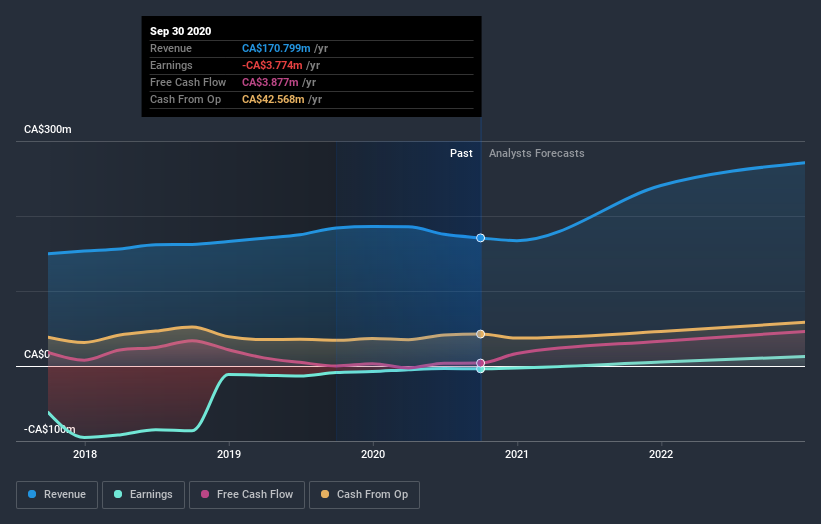The width and height of the screenshot is (821, 524).
Task: Click the 'Cash From Op' row label in tooltip
Action: click(x=185, y=99)
